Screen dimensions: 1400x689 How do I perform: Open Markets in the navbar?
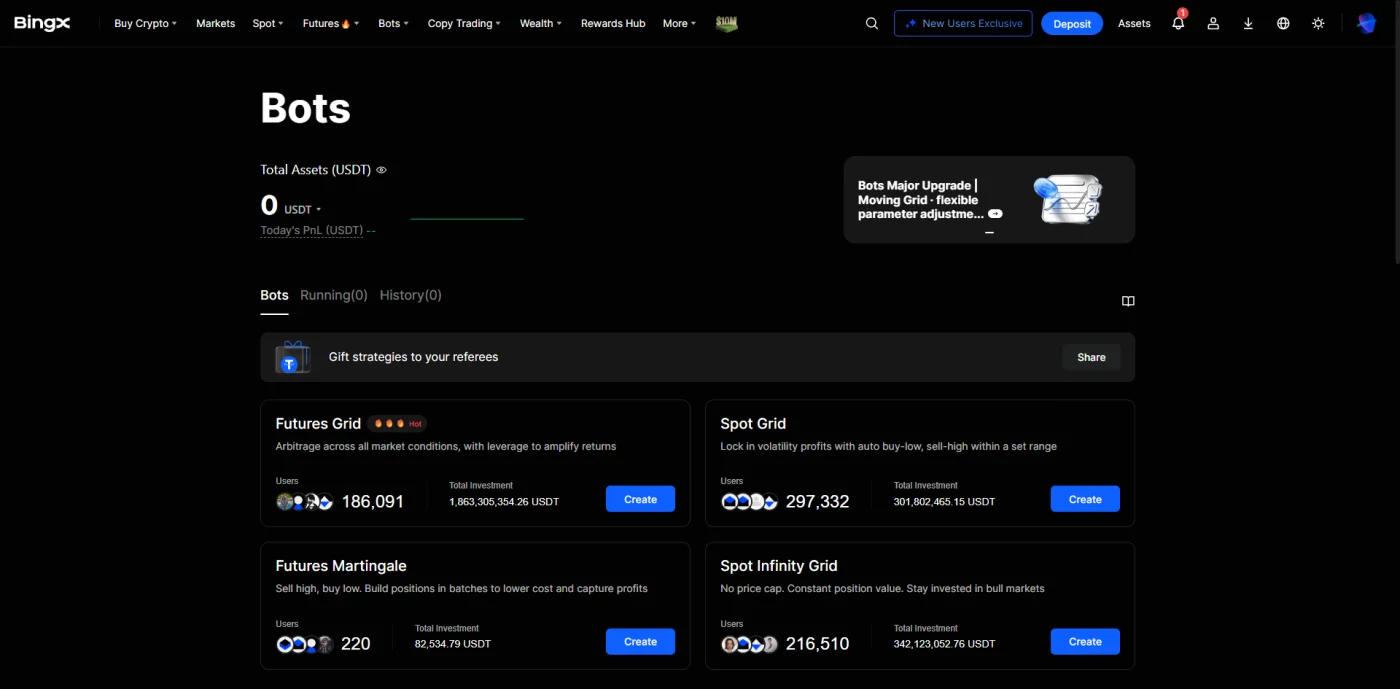pos(215,23)
